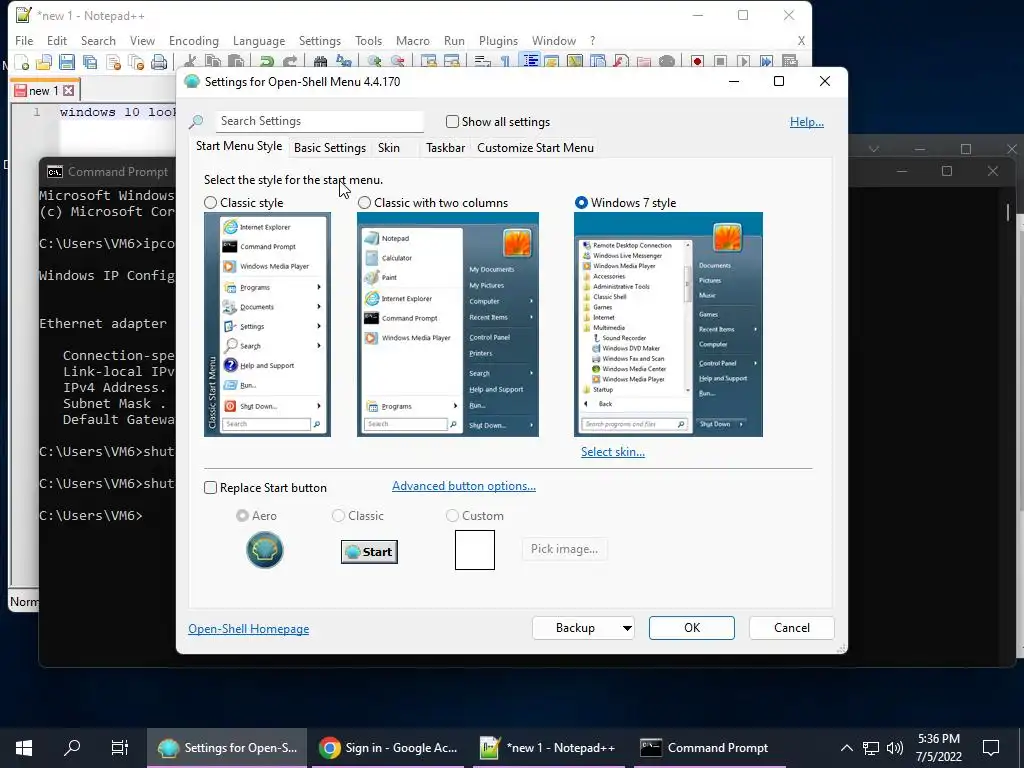Click the Close All icon in Notepad++ toolbar
This screenshot has height=768, width=1024.
(x=136, y=62)
